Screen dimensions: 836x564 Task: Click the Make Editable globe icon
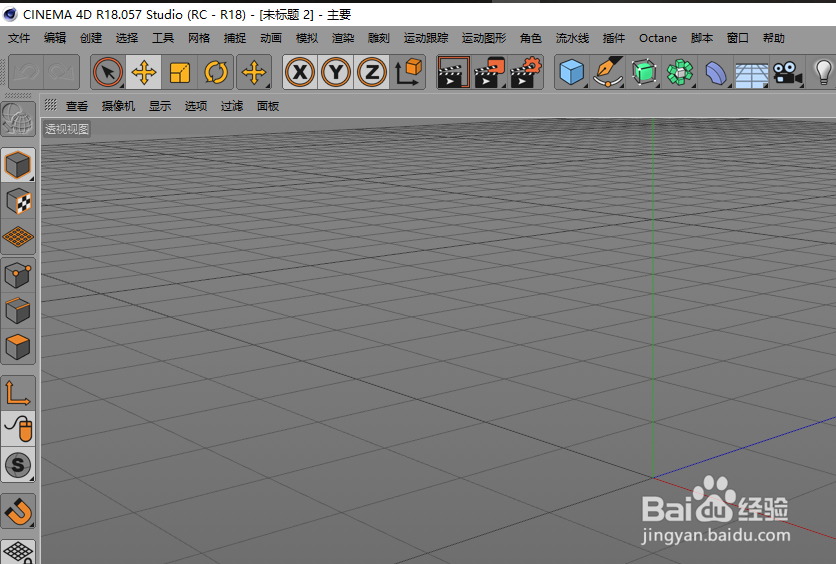click(18, 119)
